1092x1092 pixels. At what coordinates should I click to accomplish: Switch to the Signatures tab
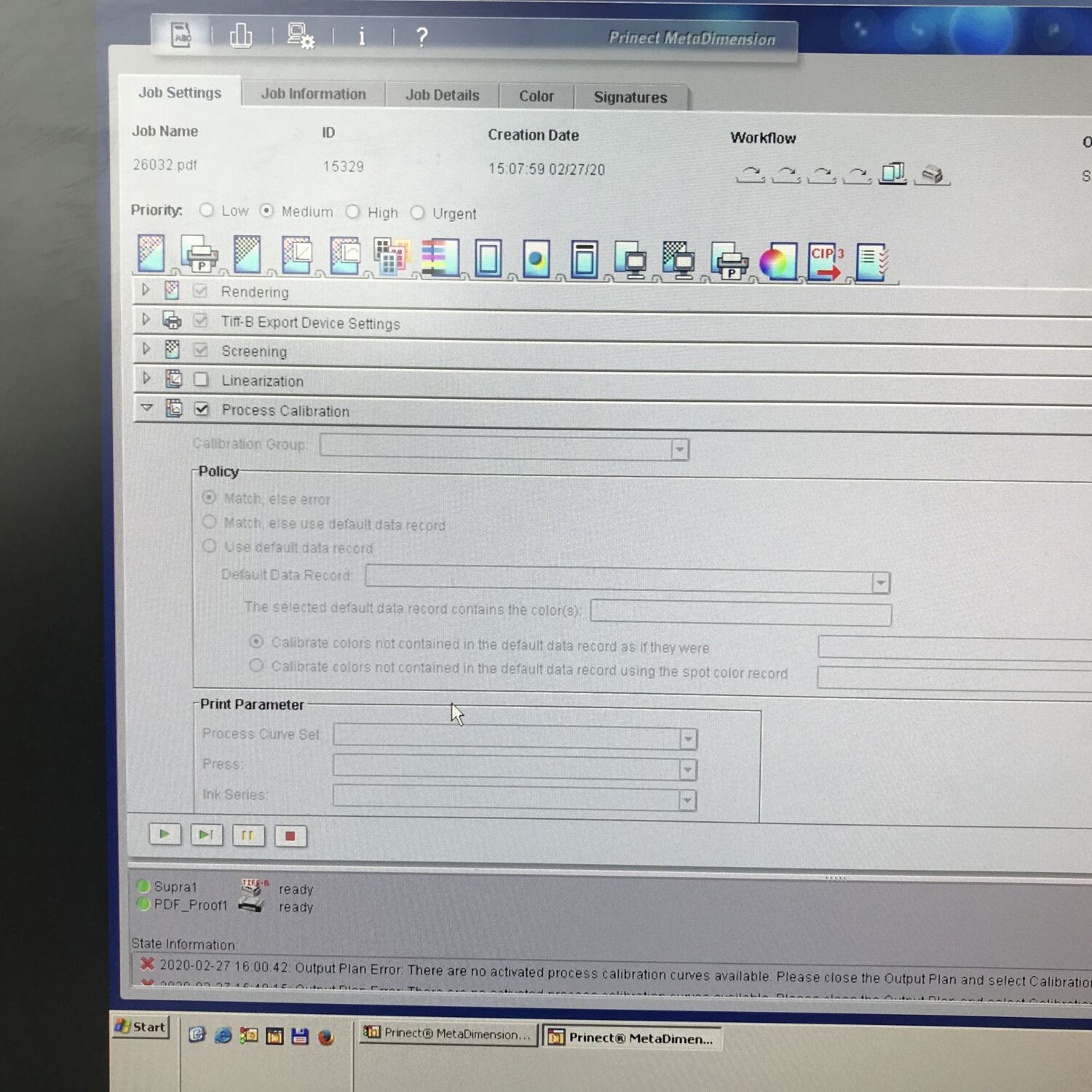630,98
